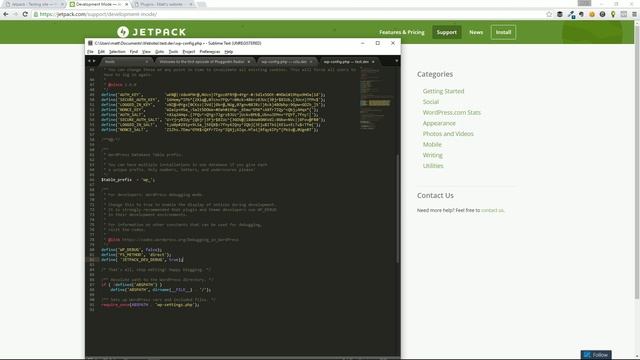Switch to Pluggedin Radio episode tab
This screenshot has height=360, width=640.
(x=202, y=62)
